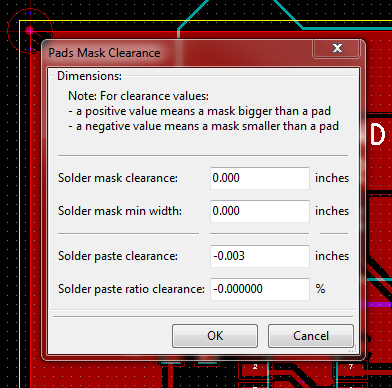Click the Solder paste ratio clearance field
The image size is (392, 388).
(260, 289)
